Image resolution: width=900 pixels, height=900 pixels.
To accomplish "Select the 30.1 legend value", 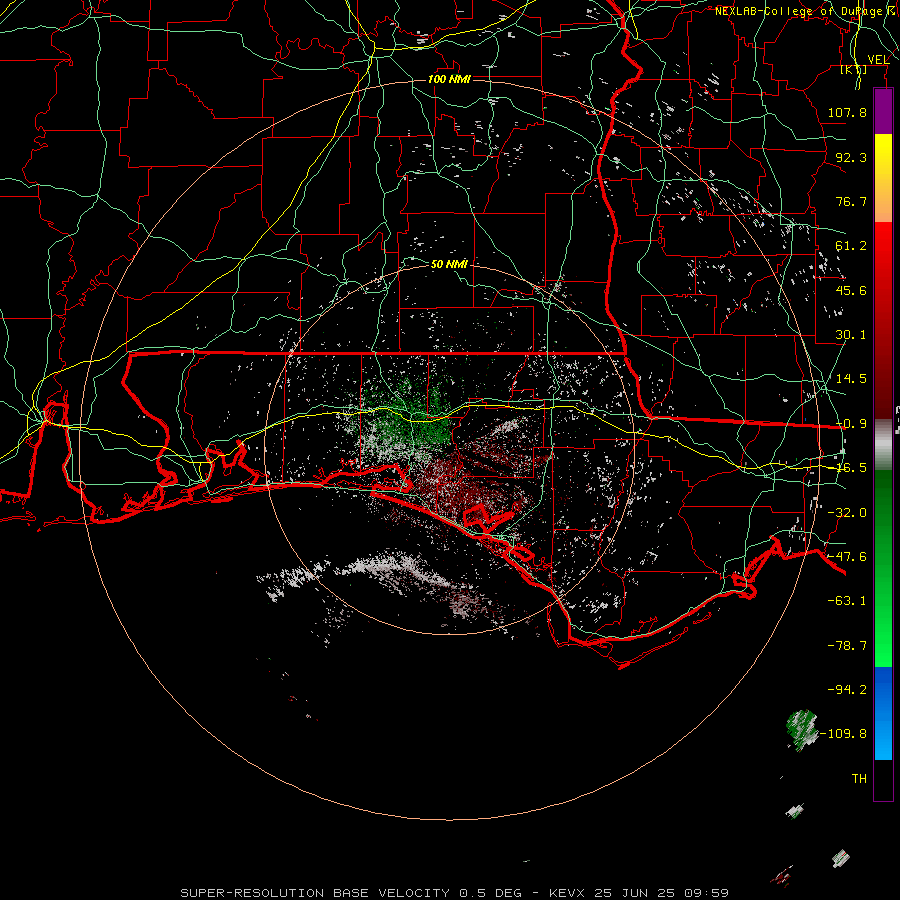I will pos(851,335).
